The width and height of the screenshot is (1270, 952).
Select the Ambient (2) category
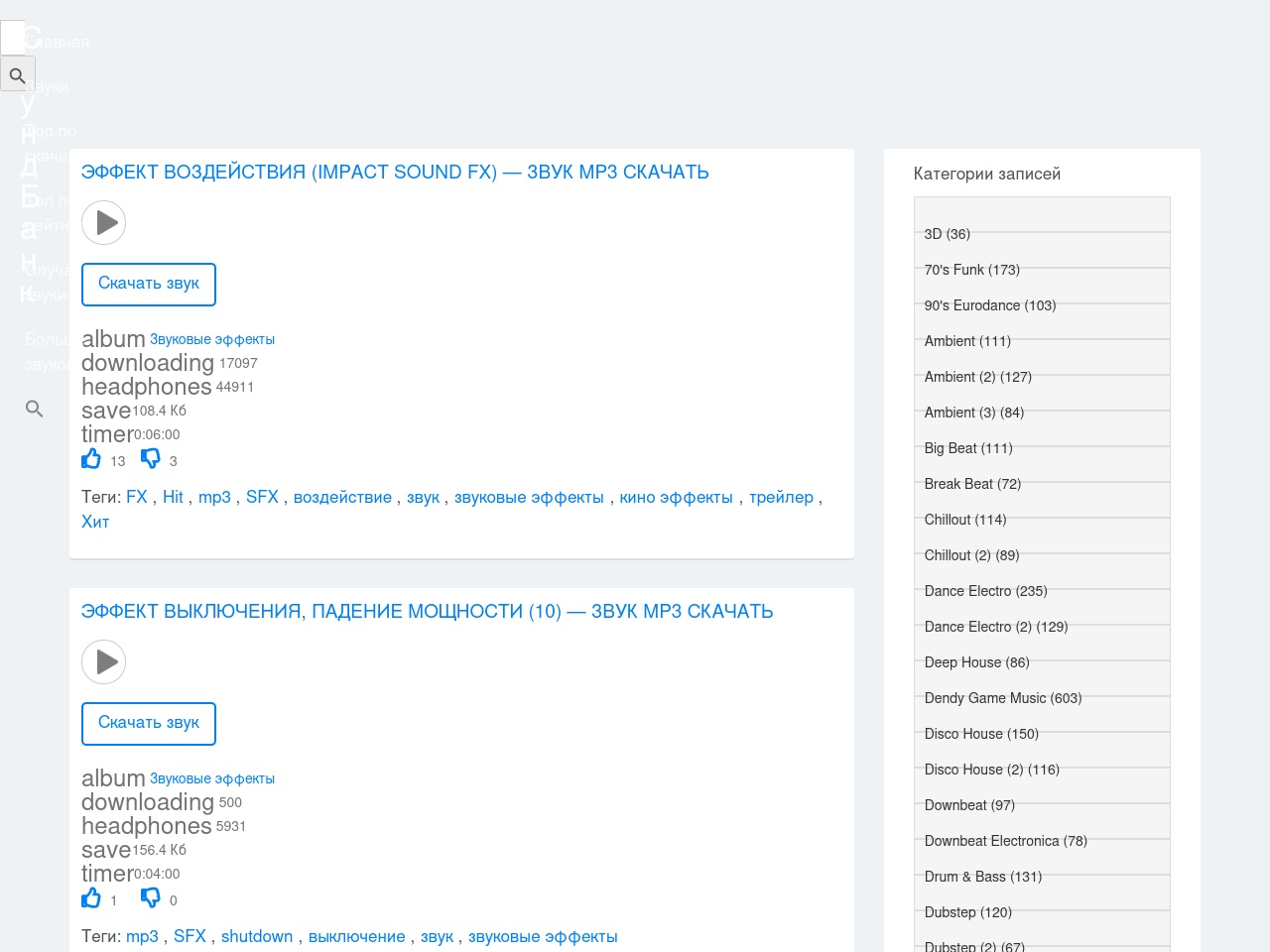coord(978,377)
